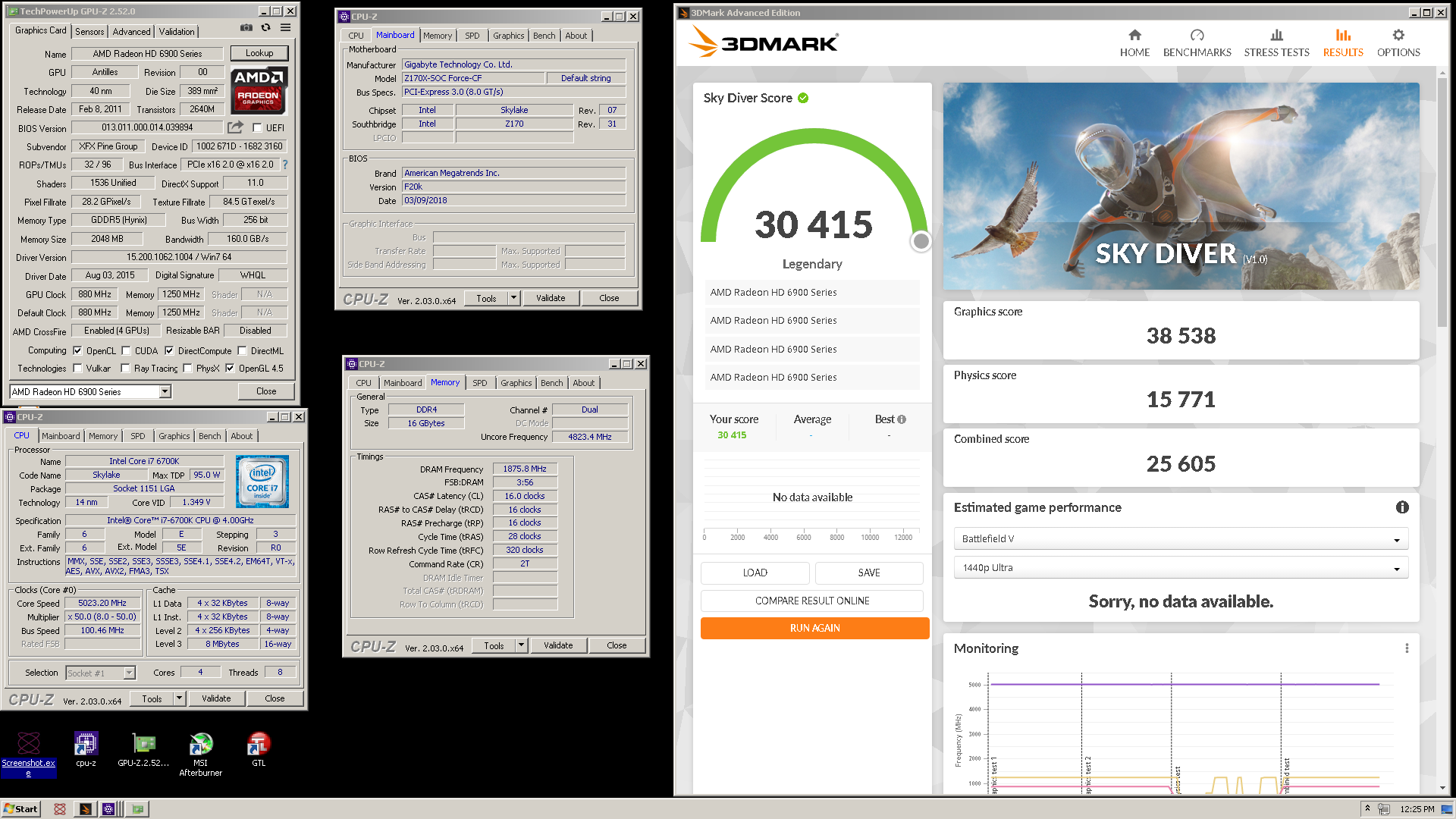This screenshot has width=1456, height=819.
Task: Switch to Graphics tab in CPU tab window
Action: (x=174, y=436)
